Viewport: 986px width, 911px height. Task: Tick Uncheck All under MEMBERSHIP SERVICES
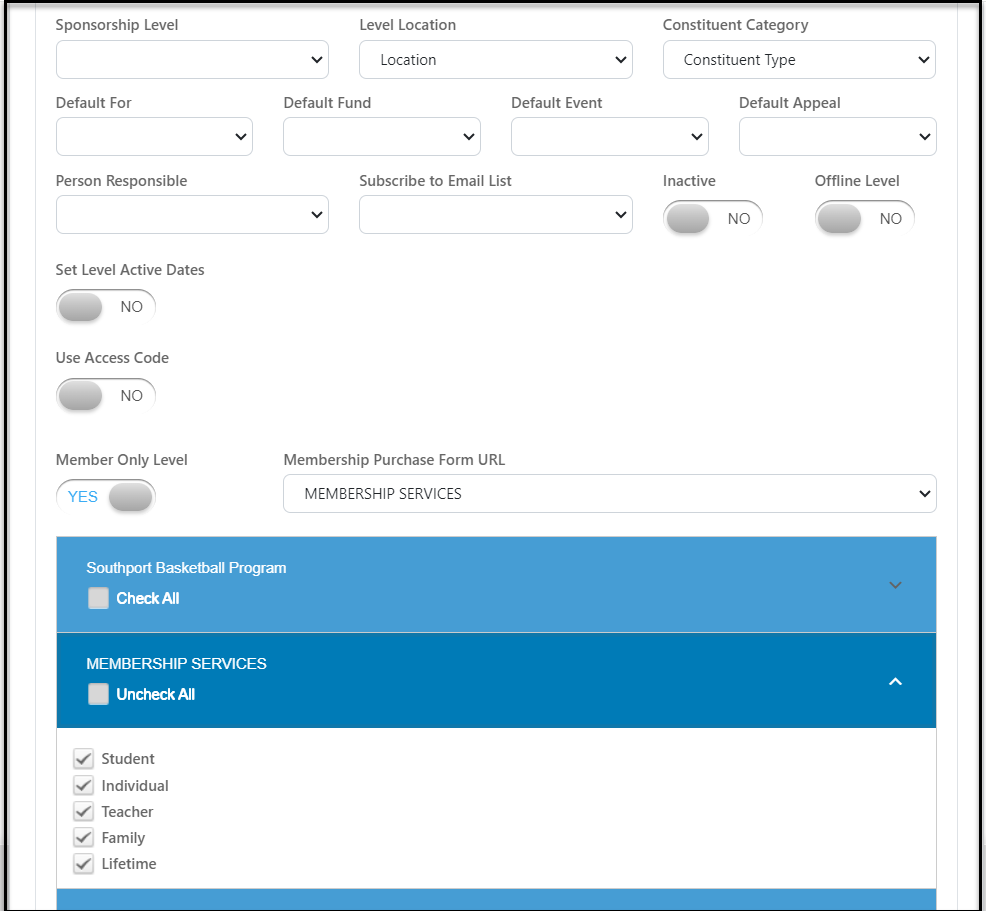tap(98, 694)
